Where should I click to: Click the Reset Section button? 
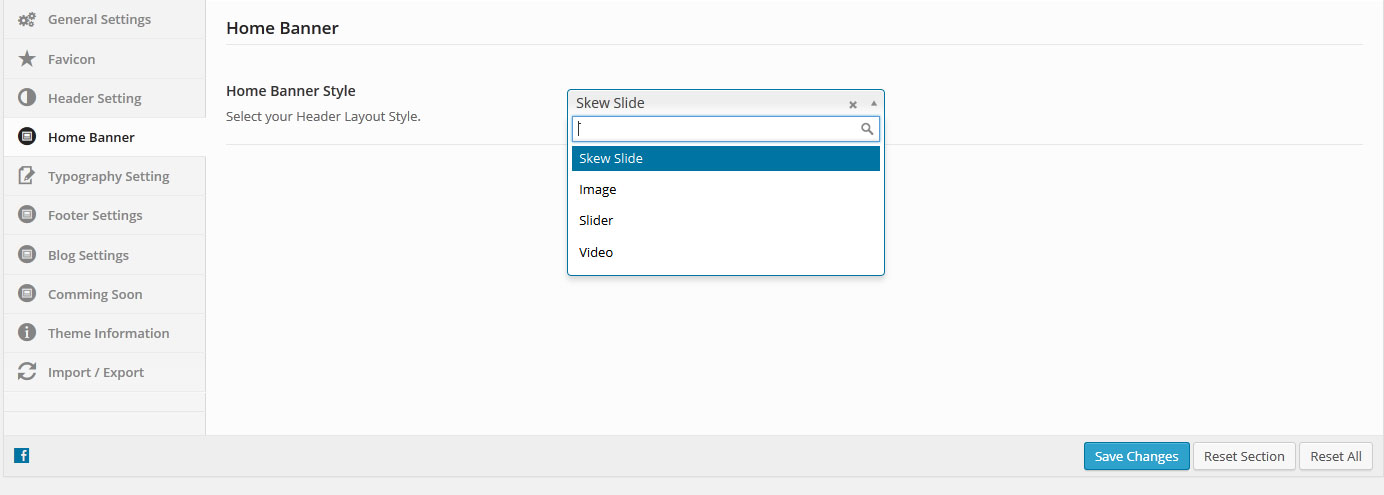point(1244,456)
